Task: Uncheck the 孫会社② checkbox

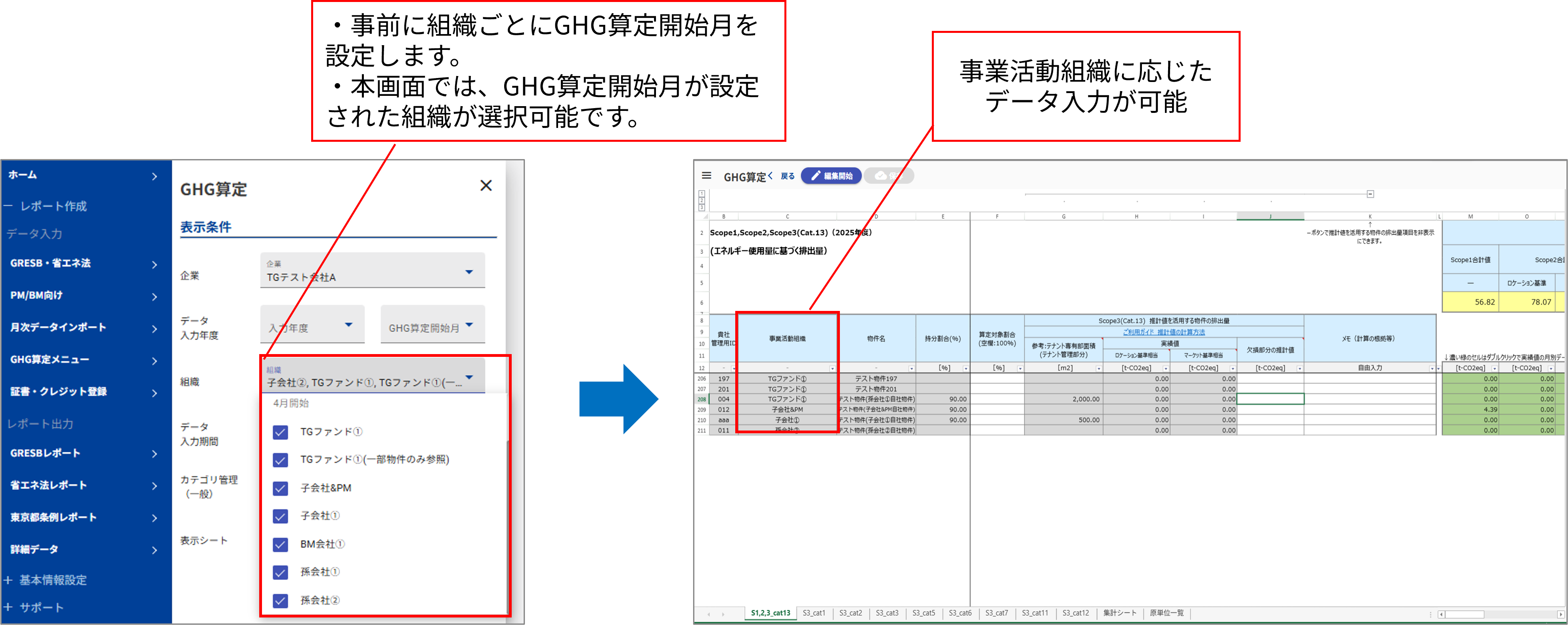Action: coord(280,601)
